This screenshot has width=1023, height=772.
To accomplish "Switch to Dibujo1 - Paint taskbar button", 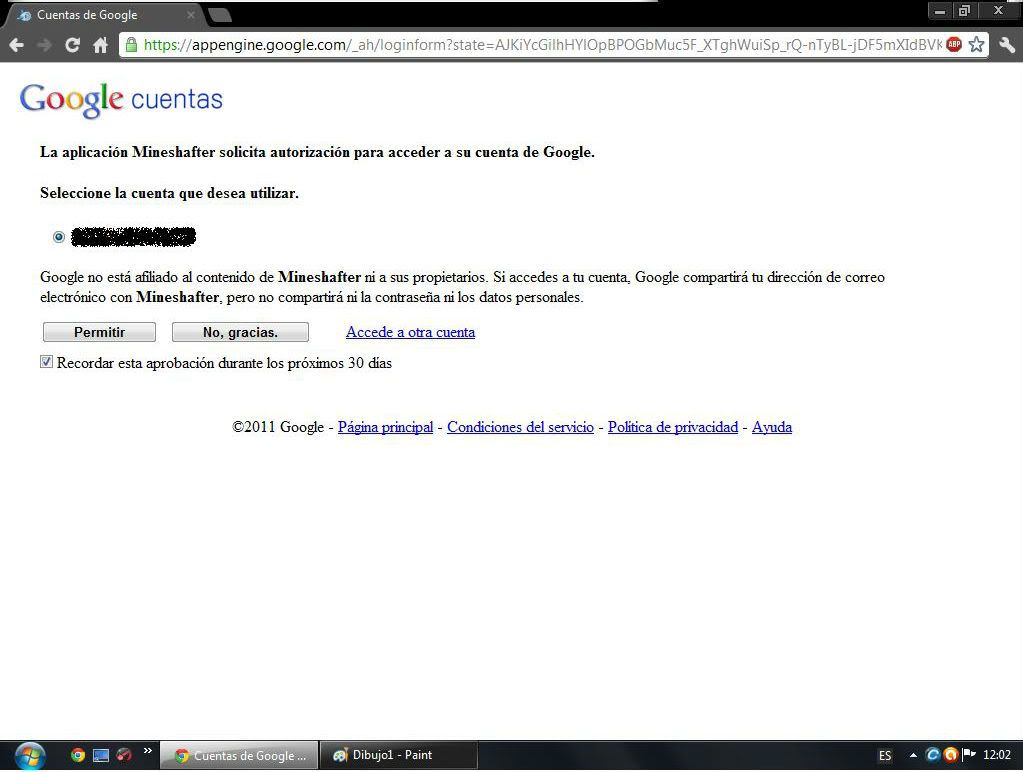I will 399,756.
